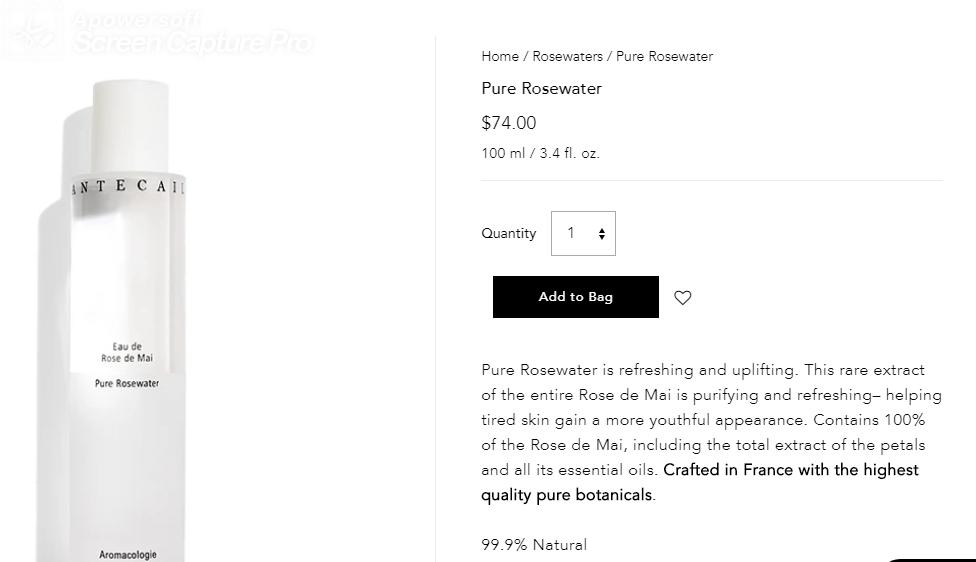Select the 100 ml / 3.4 fl. oz. size text
The width and height of the screenshot is (976, 562).
click(x=540, y=154)
